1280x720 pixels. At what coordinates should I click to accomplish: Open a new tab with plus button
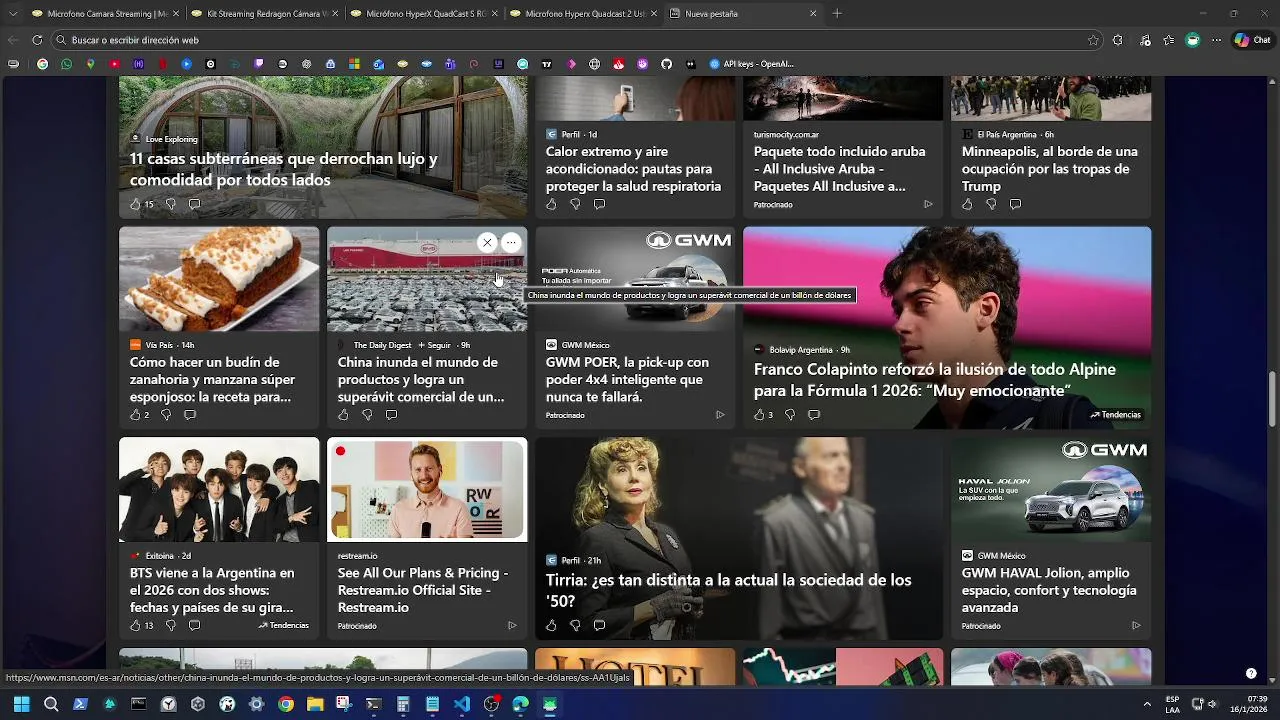pyautogui.click(x=837, y=14)
